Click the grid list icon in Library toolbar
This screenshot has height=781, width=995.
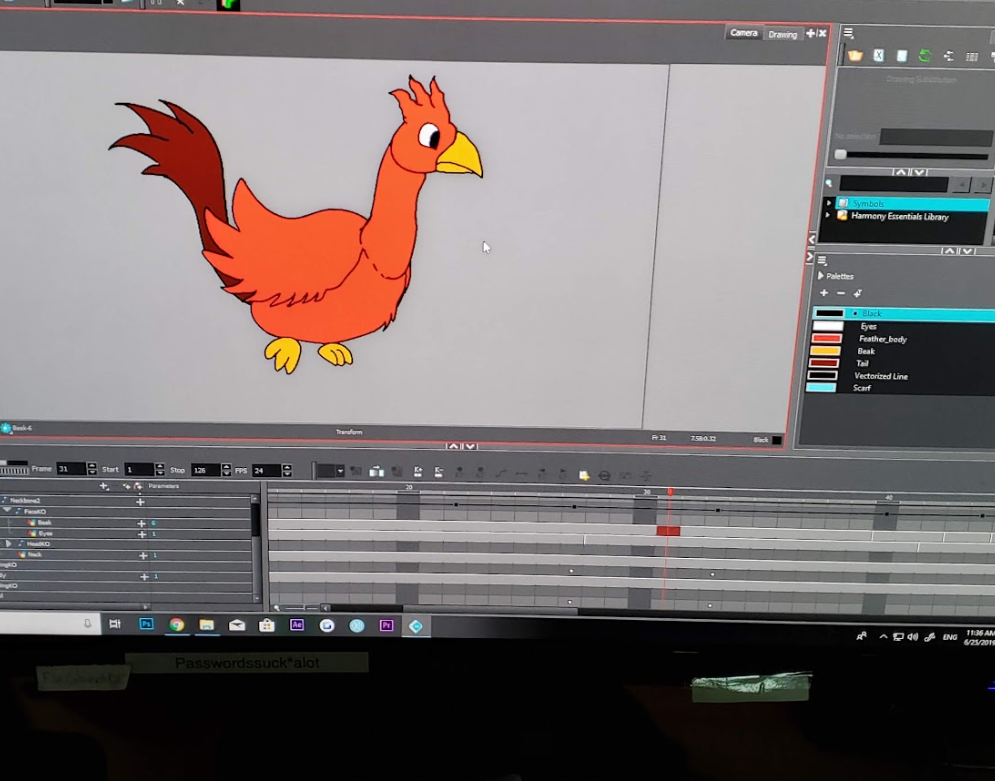[x=972, y=57]
